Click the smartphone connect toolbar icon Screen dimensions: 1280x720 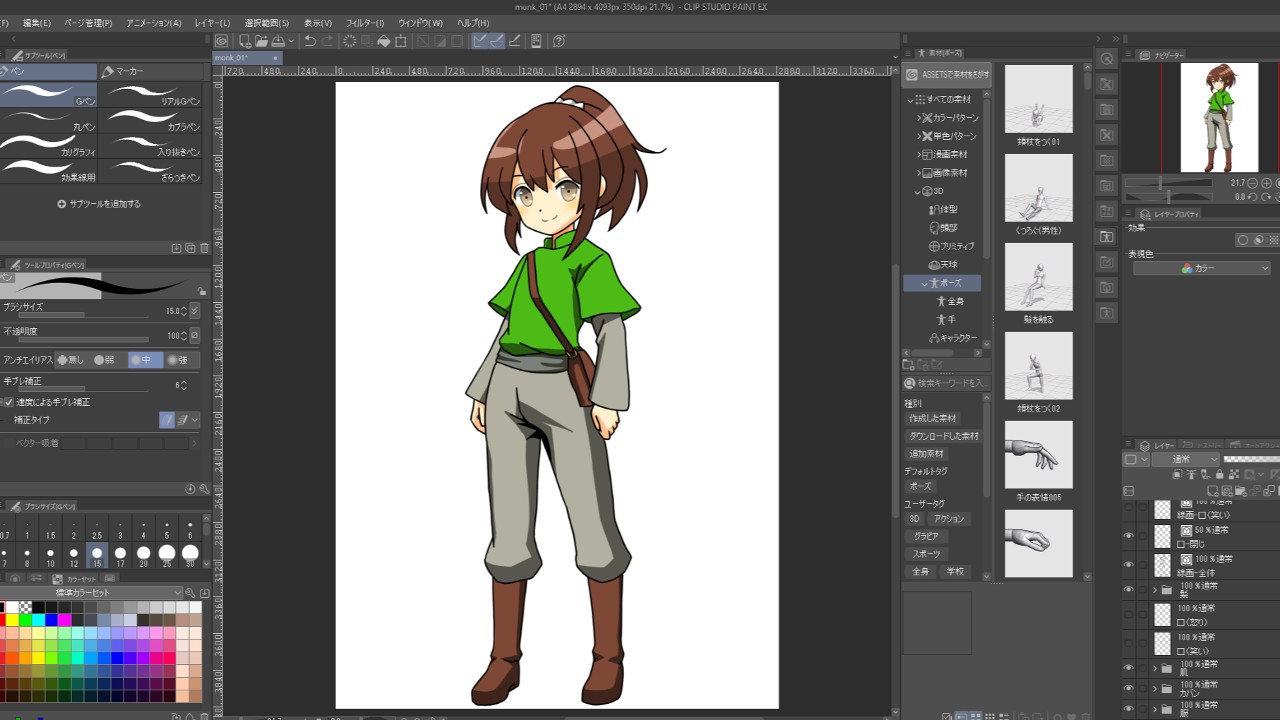click(536, 41)
